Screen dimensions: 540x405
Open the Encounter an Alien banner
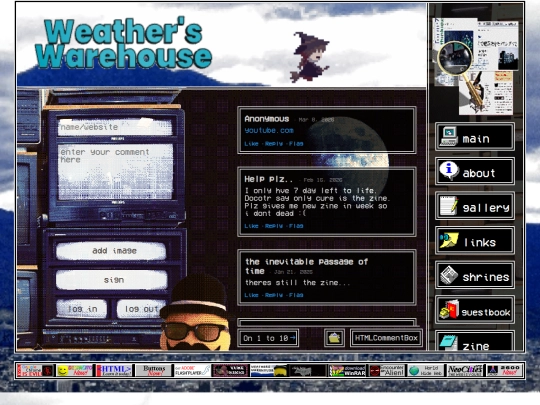pyautogui.click(x=386, y=371)
